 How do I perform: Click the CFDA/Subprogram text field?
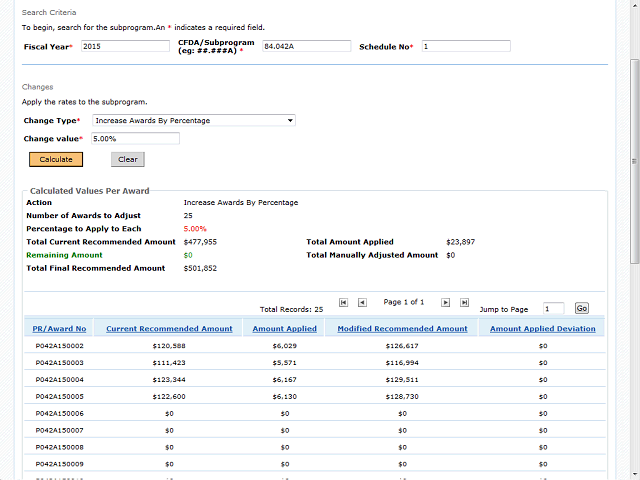pos(306,46)
